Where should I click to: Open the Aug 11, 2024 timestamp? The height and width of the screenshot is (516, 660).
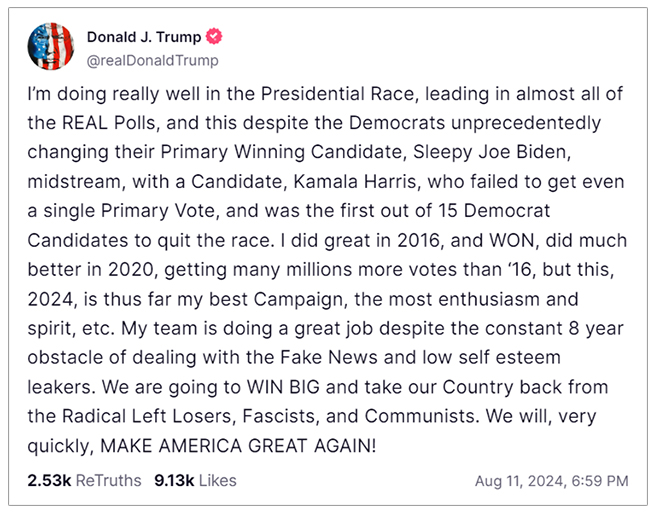point(521,481)
